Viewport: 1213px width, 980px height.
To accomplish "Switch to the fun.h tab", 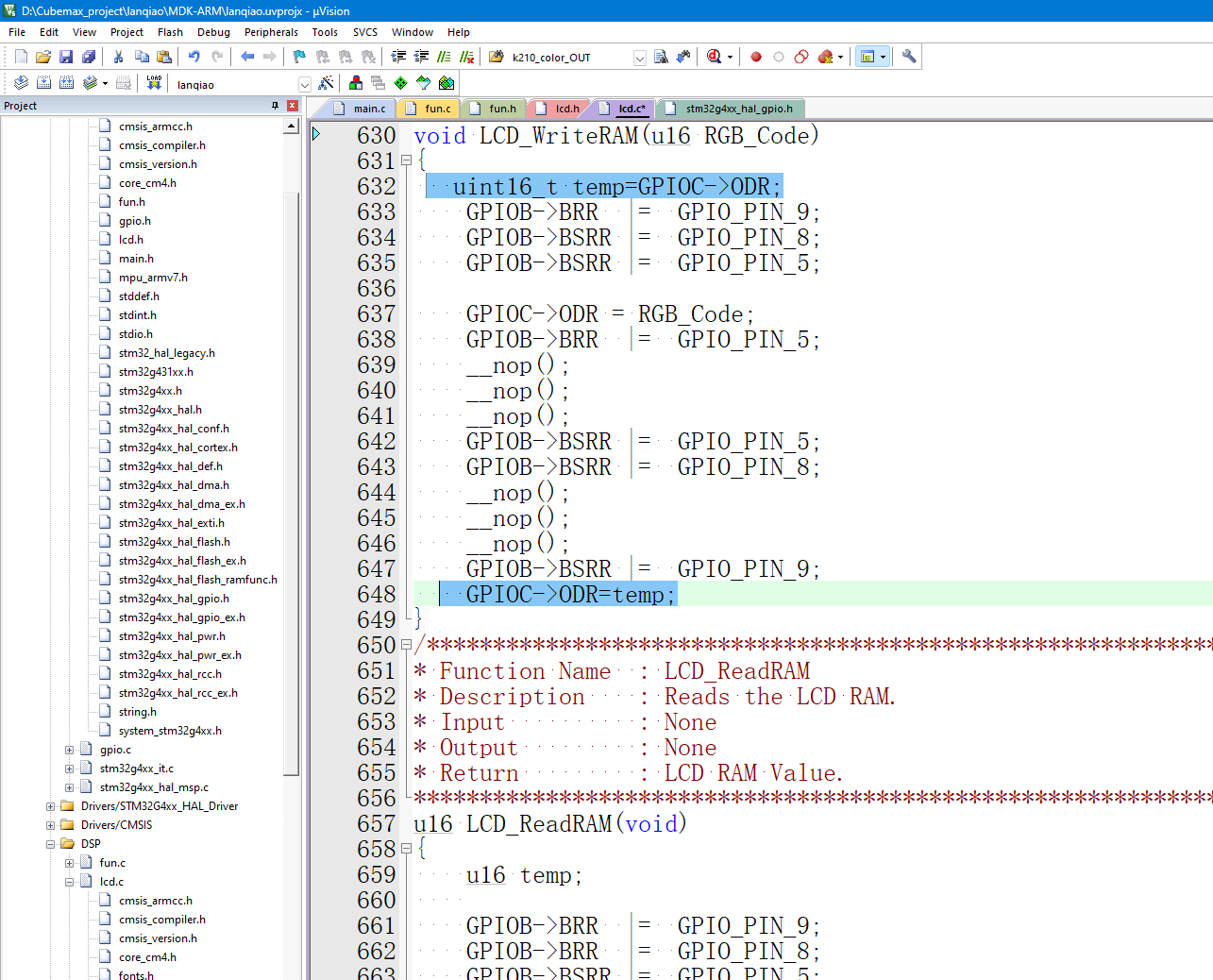I will click(494, 109).
